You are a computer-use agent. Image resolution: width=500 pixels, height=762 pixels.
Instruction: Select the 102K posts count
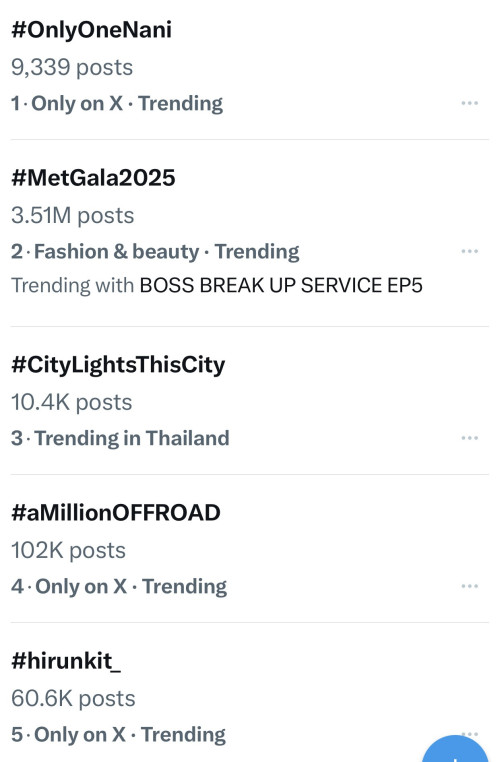pyautogui.click(x=69, y=551)
